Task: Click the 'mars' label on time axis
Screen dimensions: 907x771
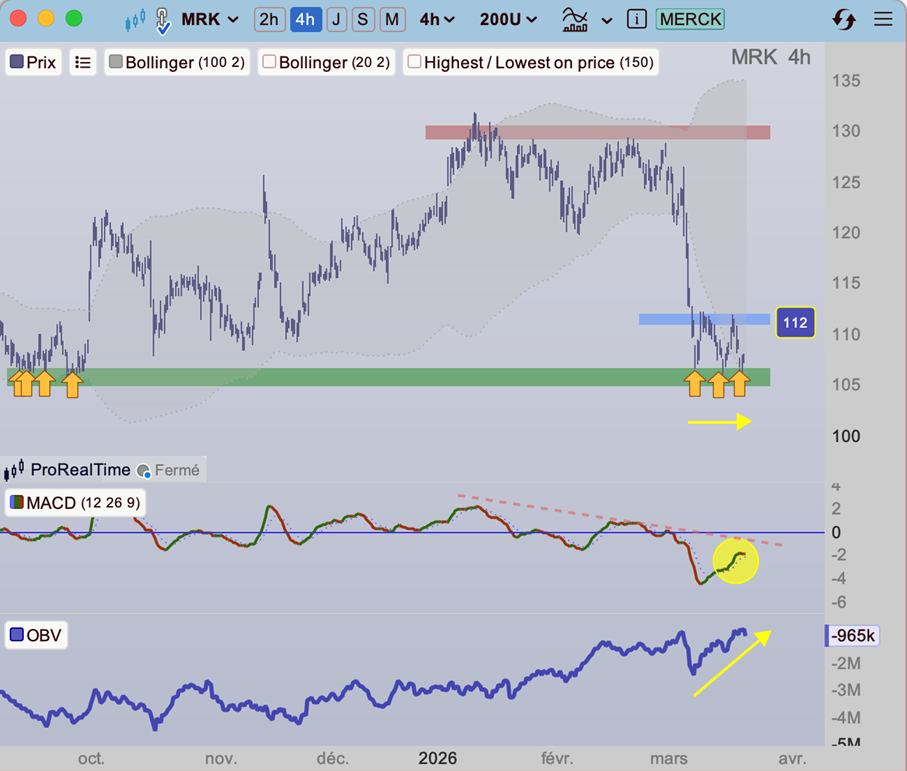Action: click(x=669, y=758)
